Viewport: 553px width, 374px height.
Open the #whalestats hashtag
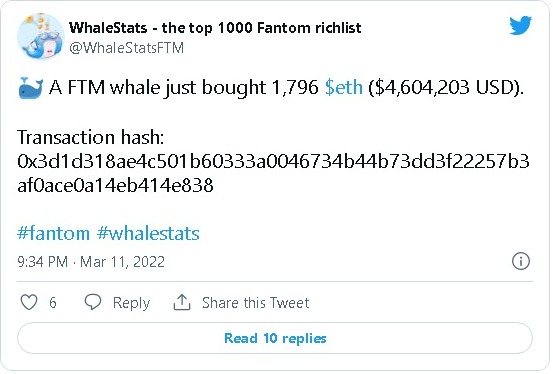[148, 234]
